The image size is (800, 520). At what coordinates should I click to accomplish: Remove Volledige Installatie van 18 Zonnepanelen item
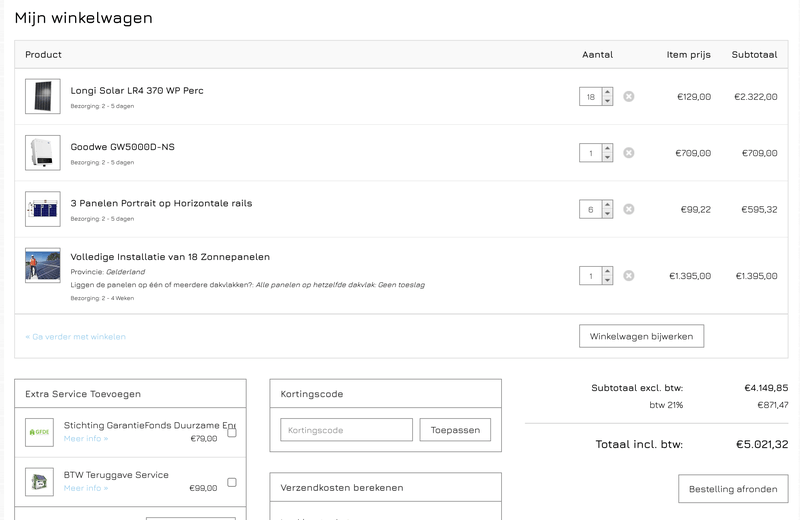[x=629, y=276]
